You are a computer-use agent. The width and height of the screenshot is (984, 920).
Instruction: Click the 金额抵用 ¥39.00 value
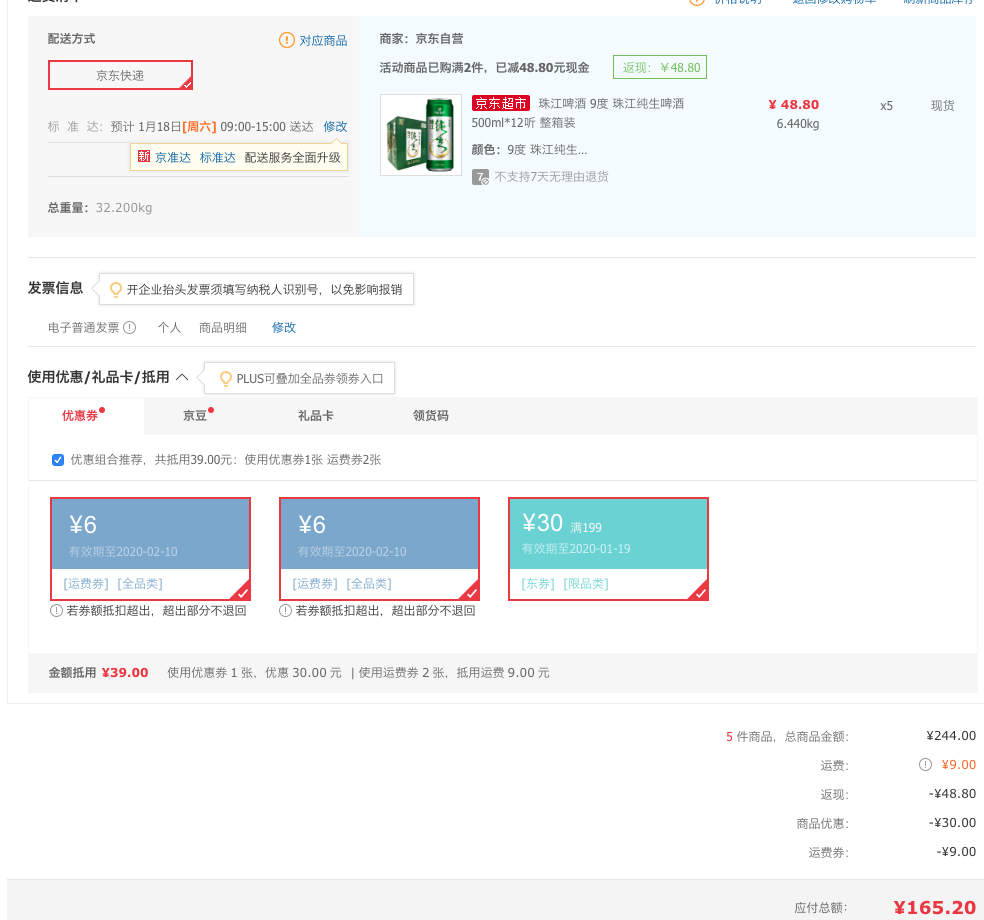click(125, 673)
